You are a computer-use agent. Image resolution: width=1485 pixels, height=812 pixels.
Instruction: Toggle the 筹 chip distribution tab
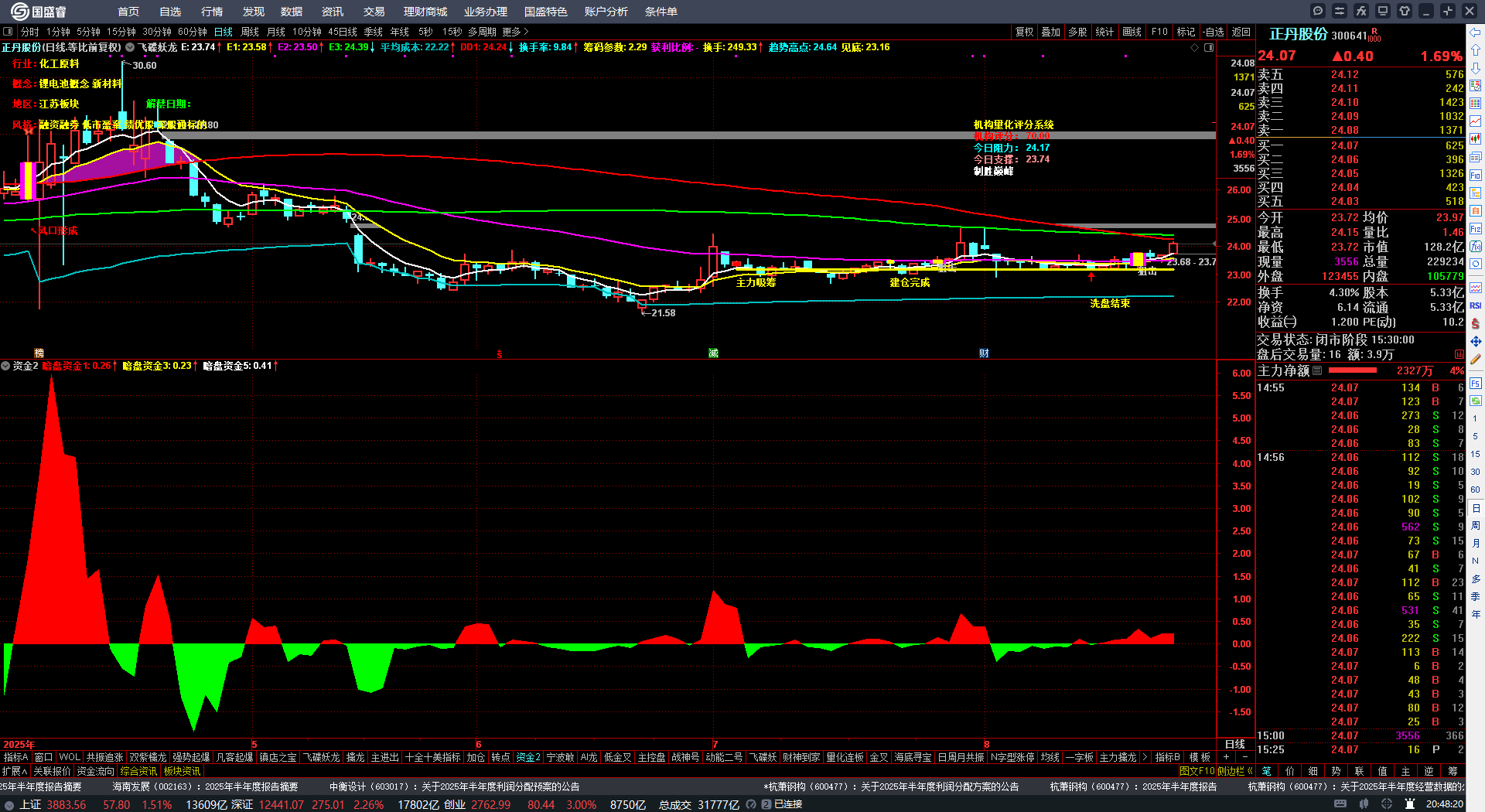tap(1452, 771)
